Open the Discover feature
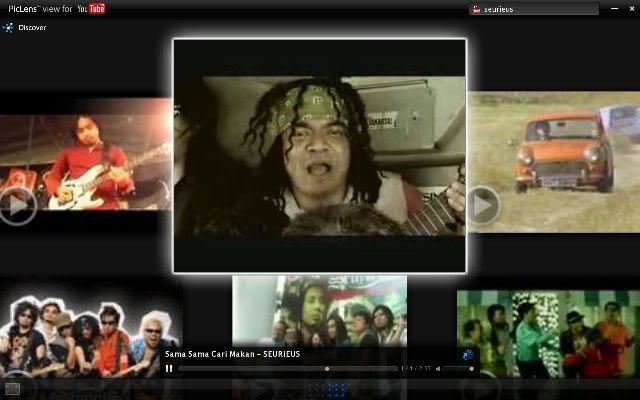640x400 pixels. click(x=32, y=28)
